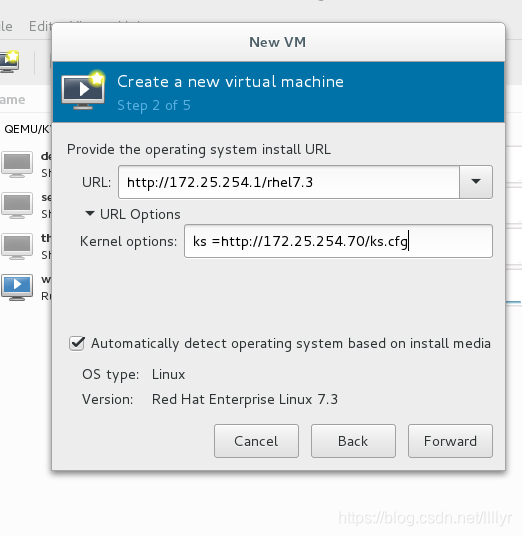Collapse the URL Options expander
This screenshot has width=522, height=536.
[90, 214]
